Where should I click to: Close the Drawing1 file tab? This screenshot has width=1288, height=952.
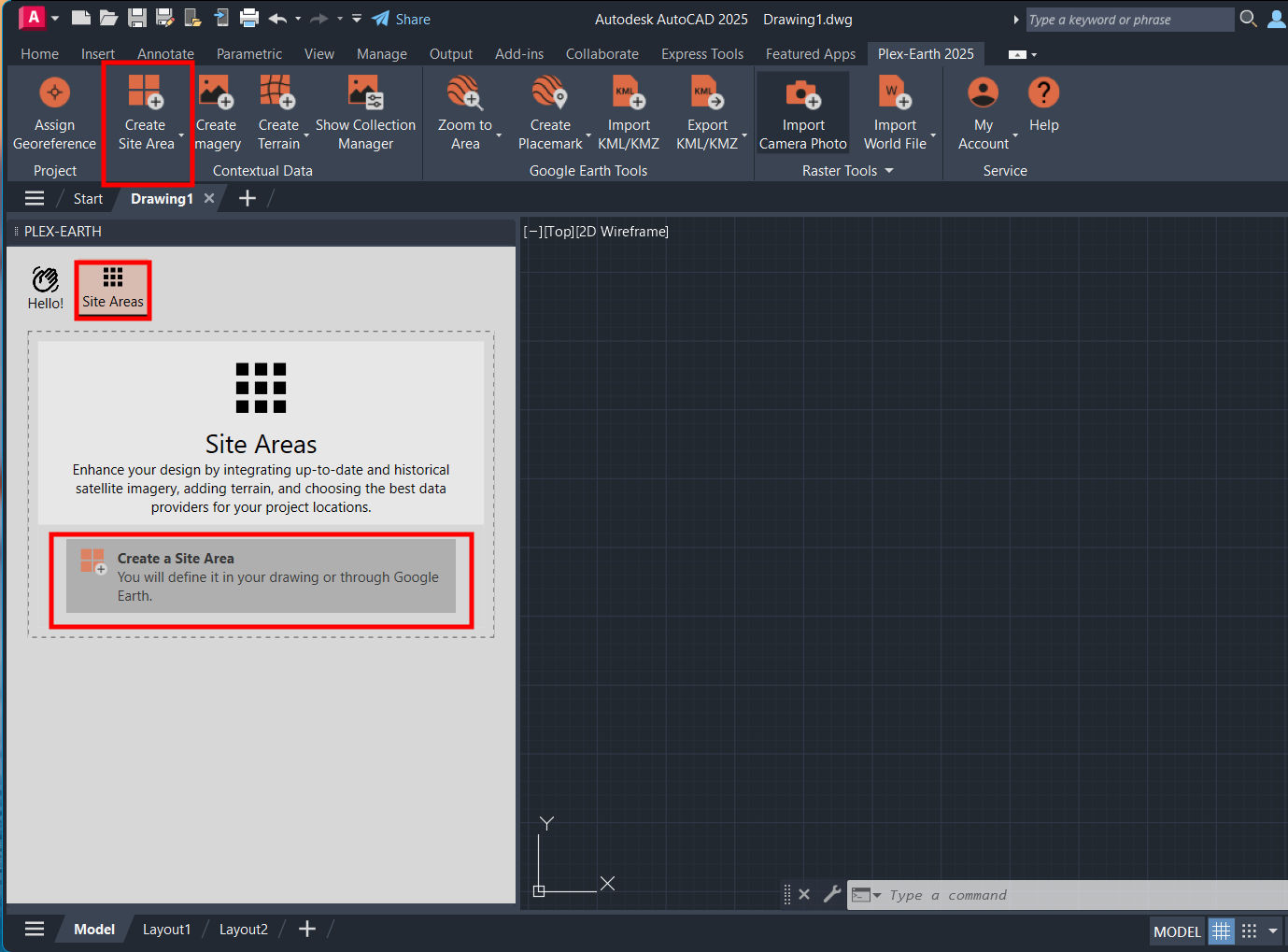pos(209,198)
